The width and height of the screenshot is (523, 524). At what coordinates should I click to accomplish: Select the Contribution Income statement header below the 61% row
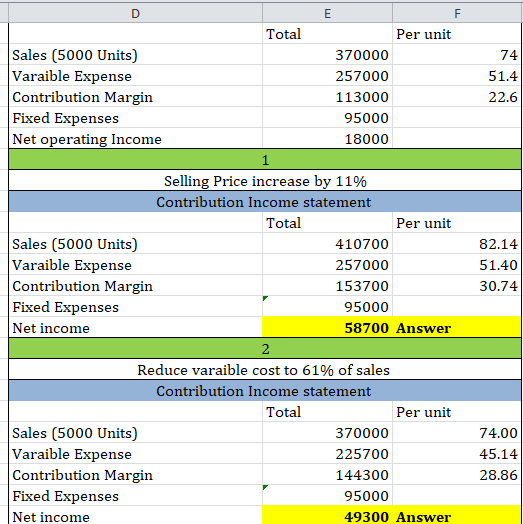pyautogui.click(x=265, y=391)
